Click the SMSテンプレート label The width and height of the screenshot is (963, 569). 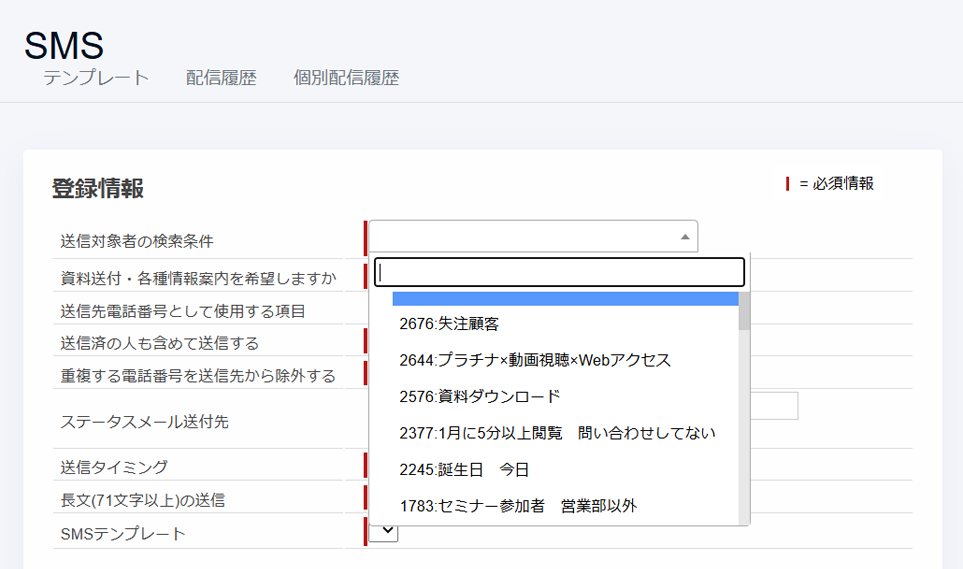click(x=123, y=533)
